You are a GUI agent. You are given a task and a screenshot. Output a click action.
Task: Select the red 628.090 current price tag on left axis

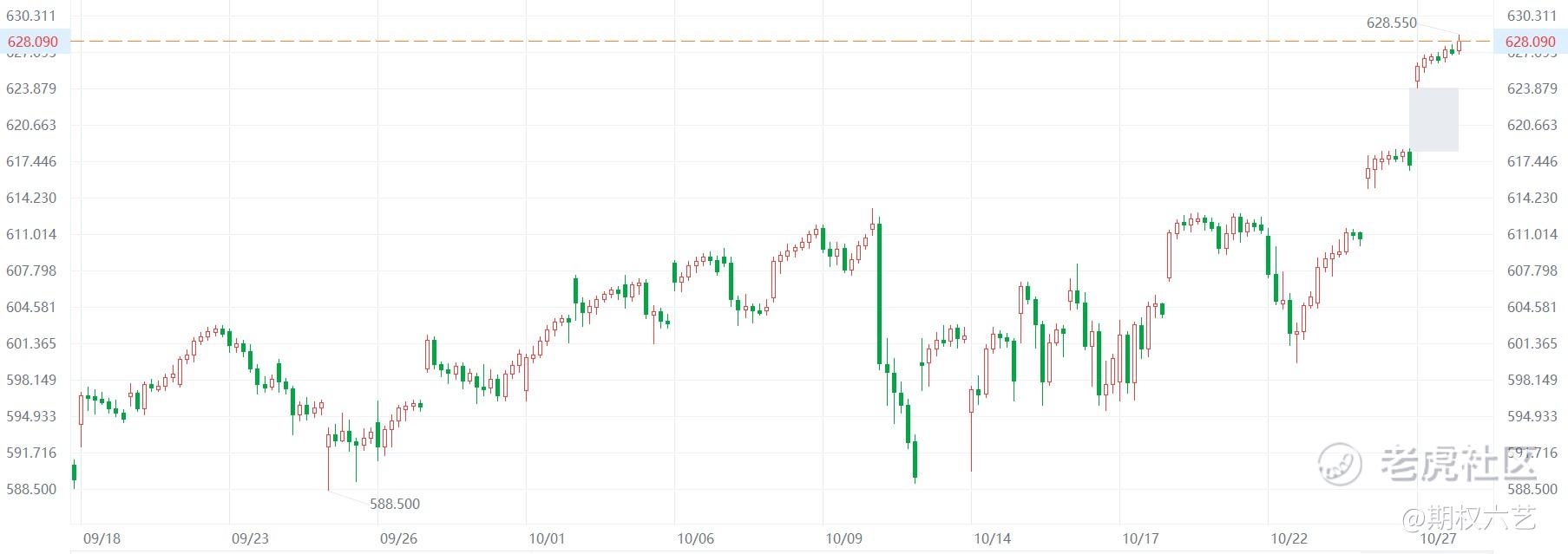click(33, 42)
